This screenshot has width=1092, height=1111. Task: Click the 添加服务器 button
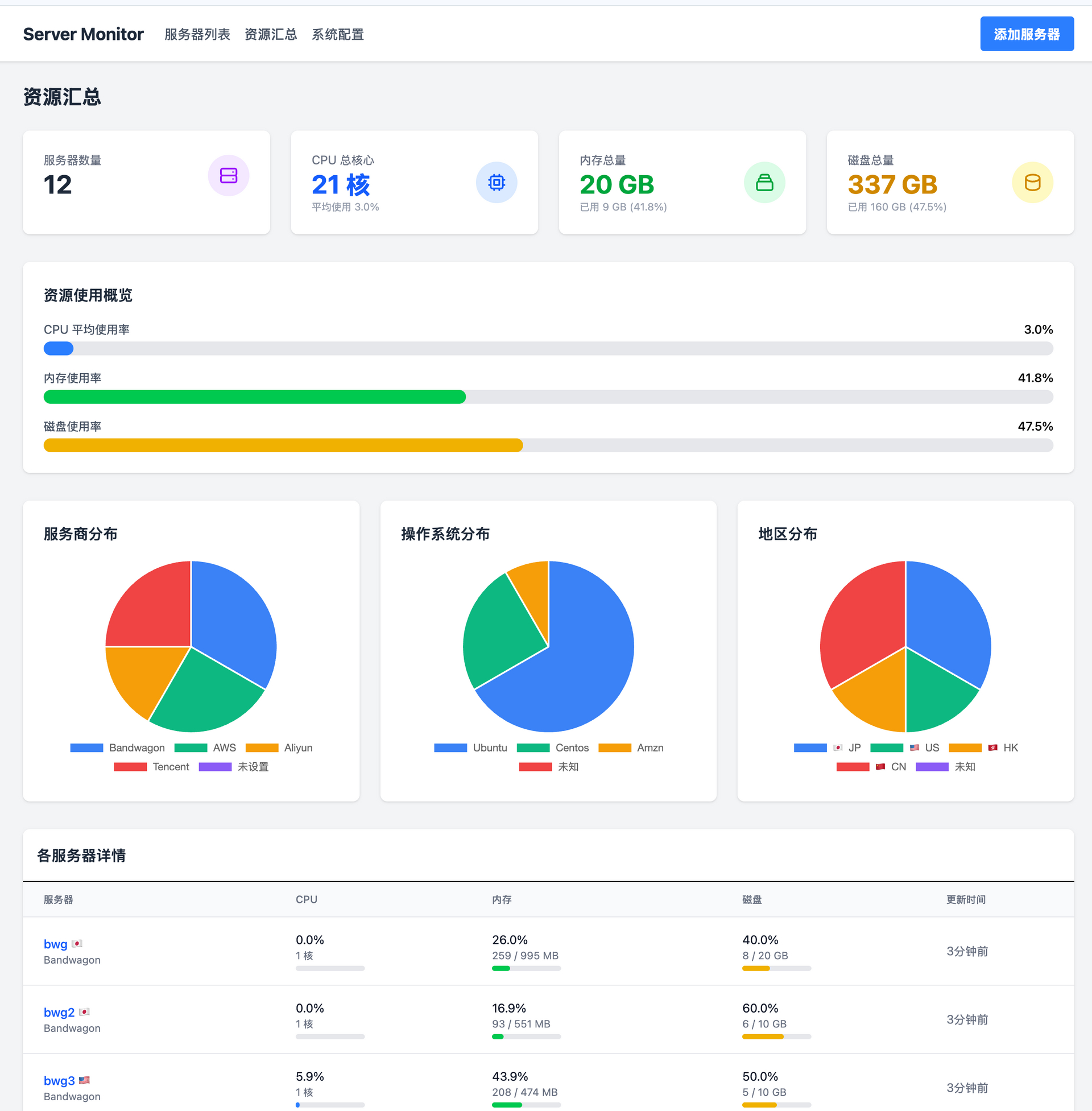[x=1026, y=34]
